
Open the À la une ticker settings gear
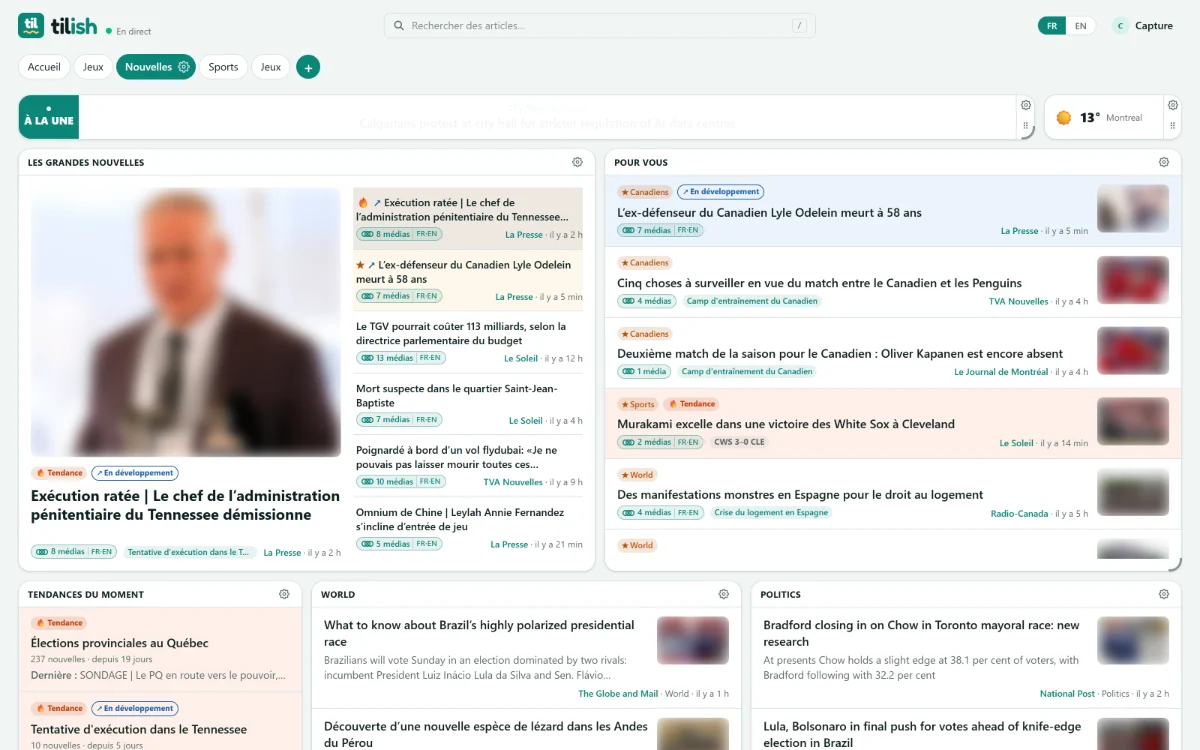pyautogui.click(x=1025, y=105)
